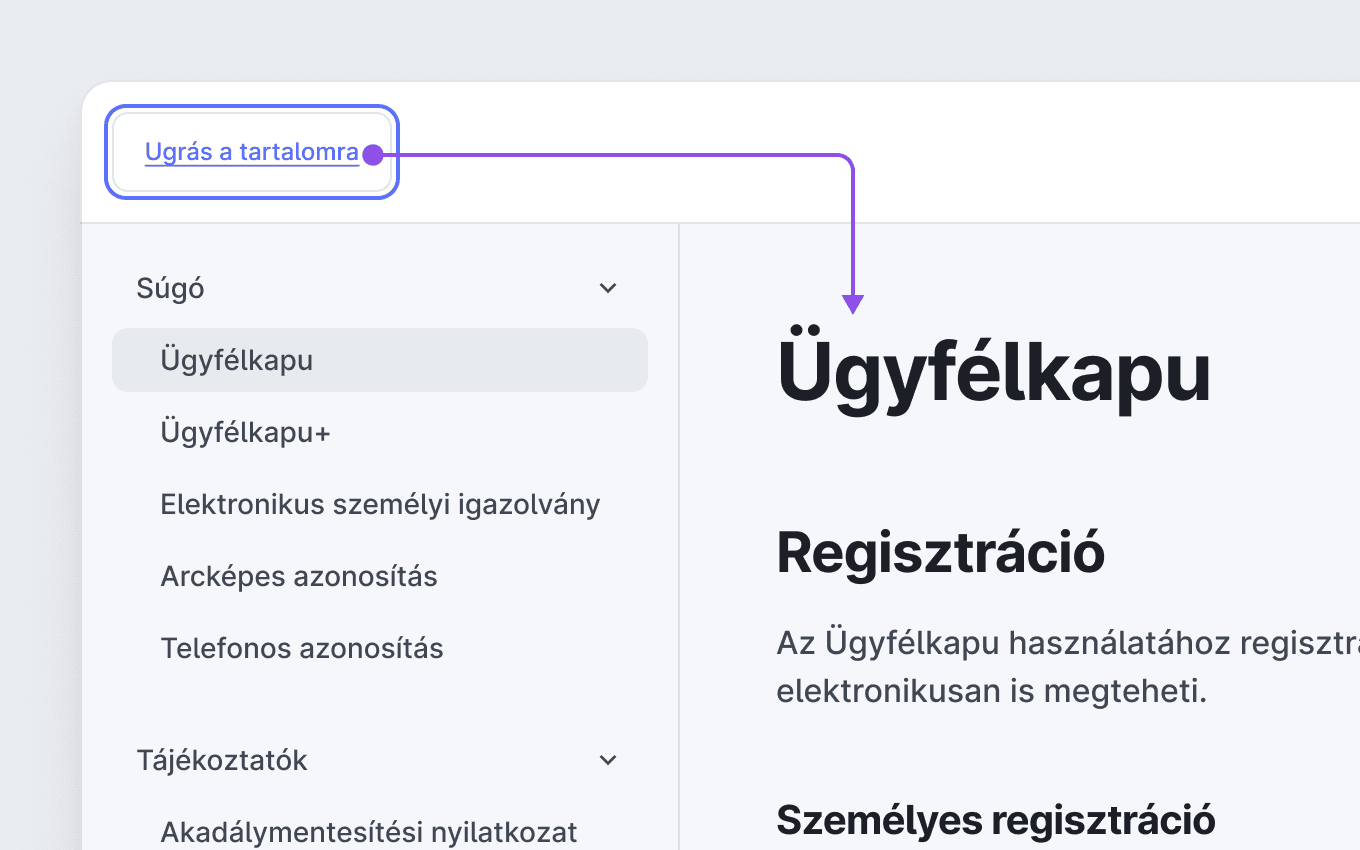Select Ügyfélkapu in the sidebar
The height and width of the screenshot is (850, 1360).
point(380,360)
